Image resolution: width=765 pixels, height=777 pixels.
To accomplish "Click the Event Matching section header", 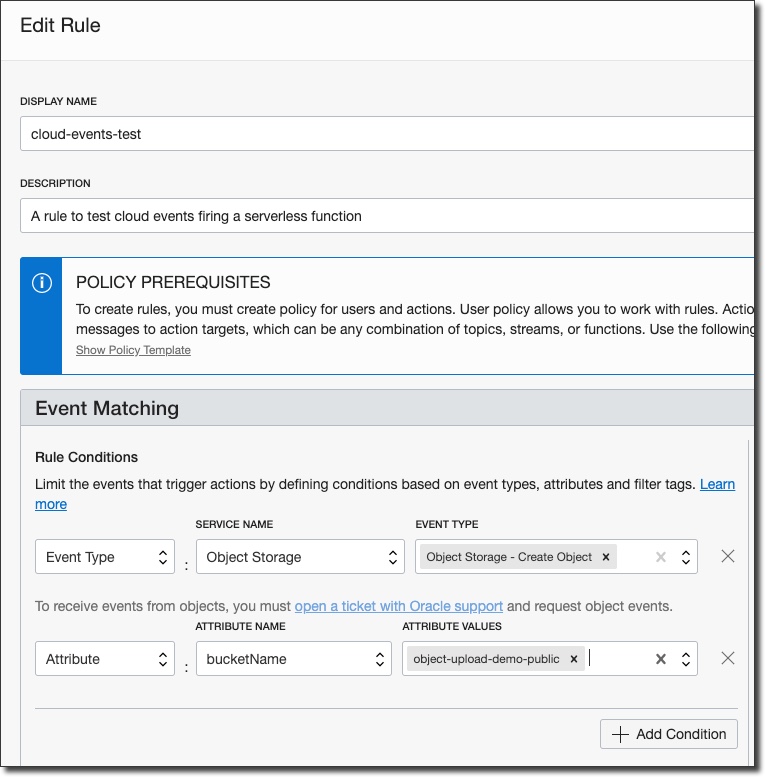I will pyautogui.click(x=107, y=408).
